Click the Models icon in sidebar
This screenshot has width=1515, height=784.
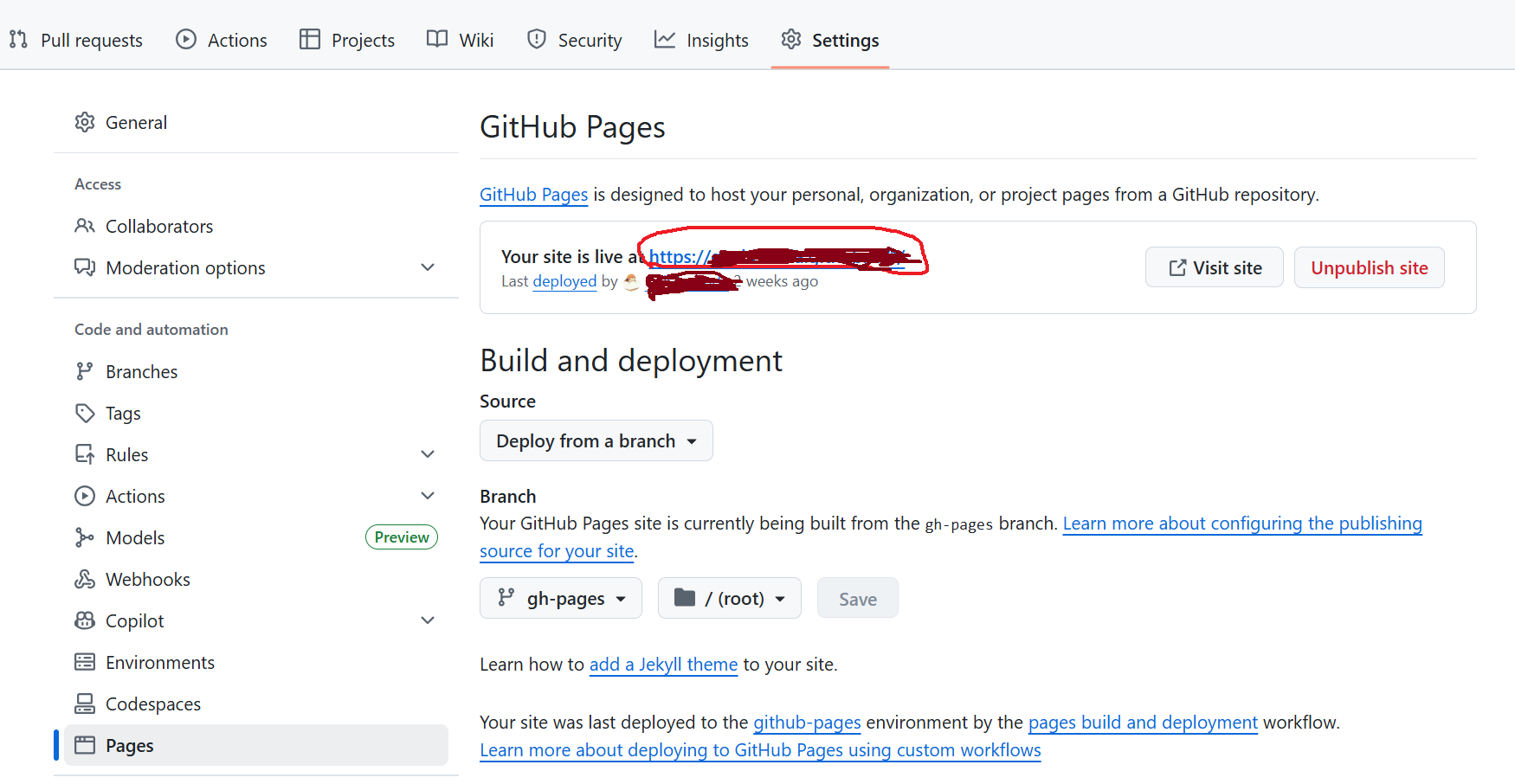coord(85,537)
